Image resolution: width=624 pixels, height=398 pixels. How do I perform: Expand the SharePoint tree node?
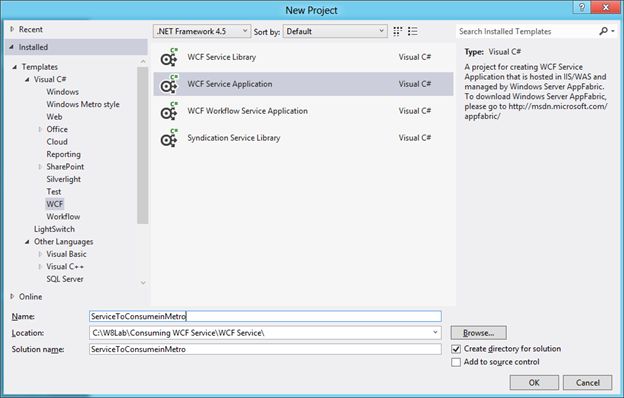[x=40, y=166]
